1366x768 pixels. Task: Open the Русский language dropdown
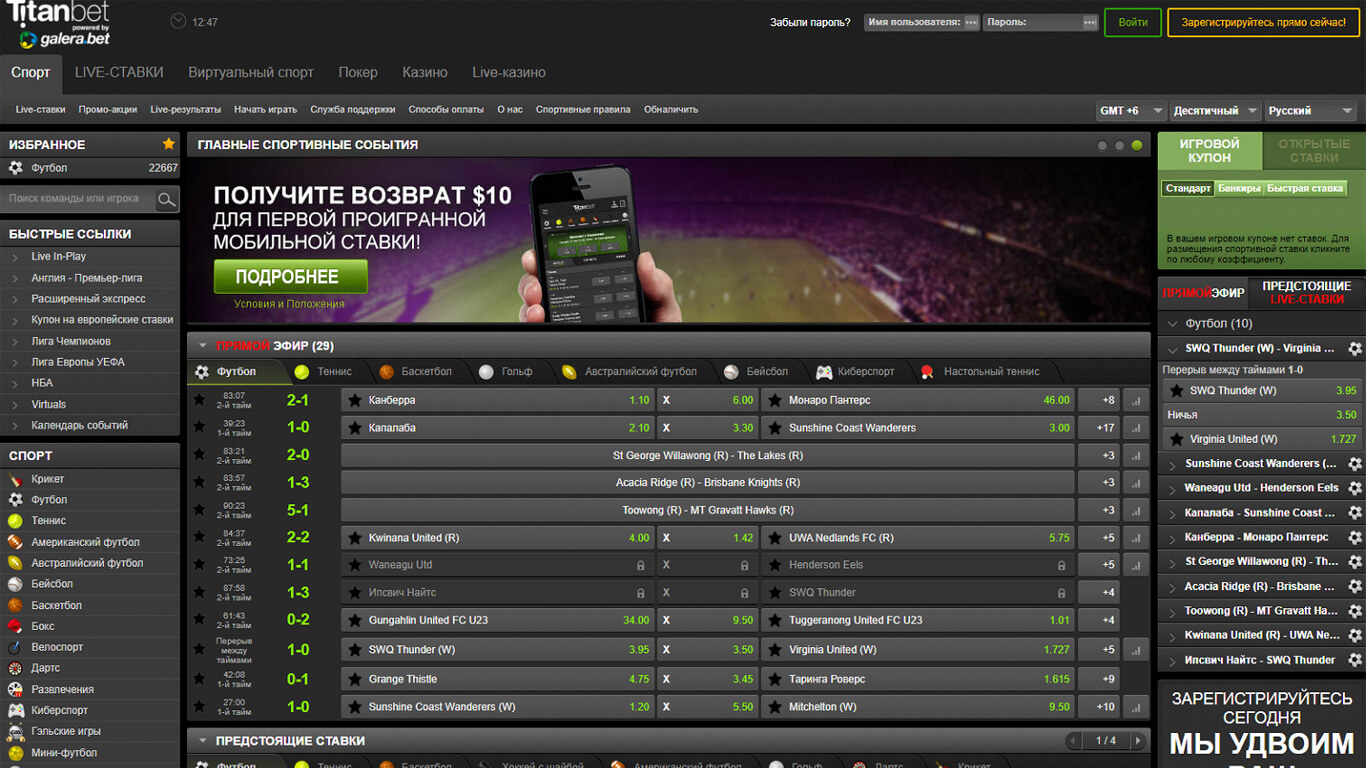click(1310, 111)
